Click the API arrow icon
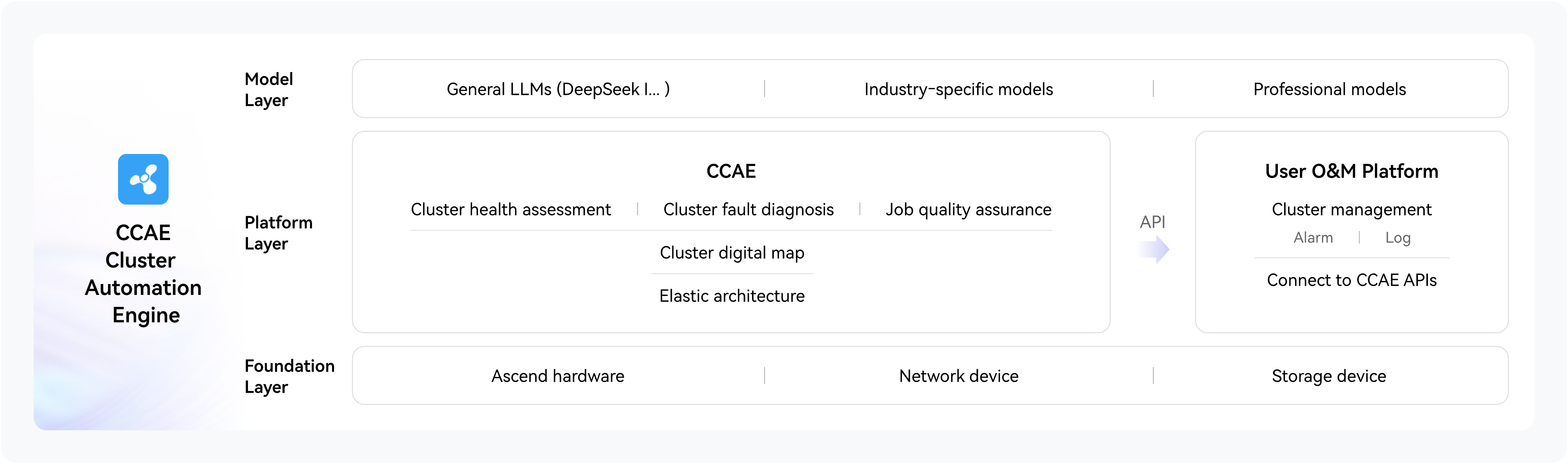 [x=1154, y=249]
